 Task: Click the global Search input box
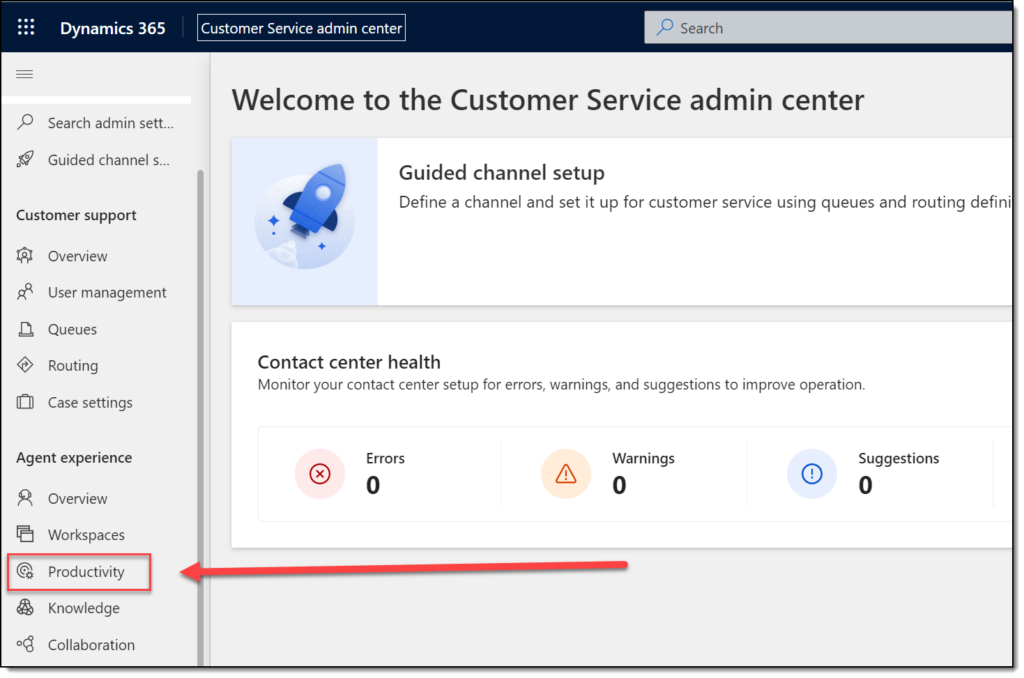pos(828,27)
